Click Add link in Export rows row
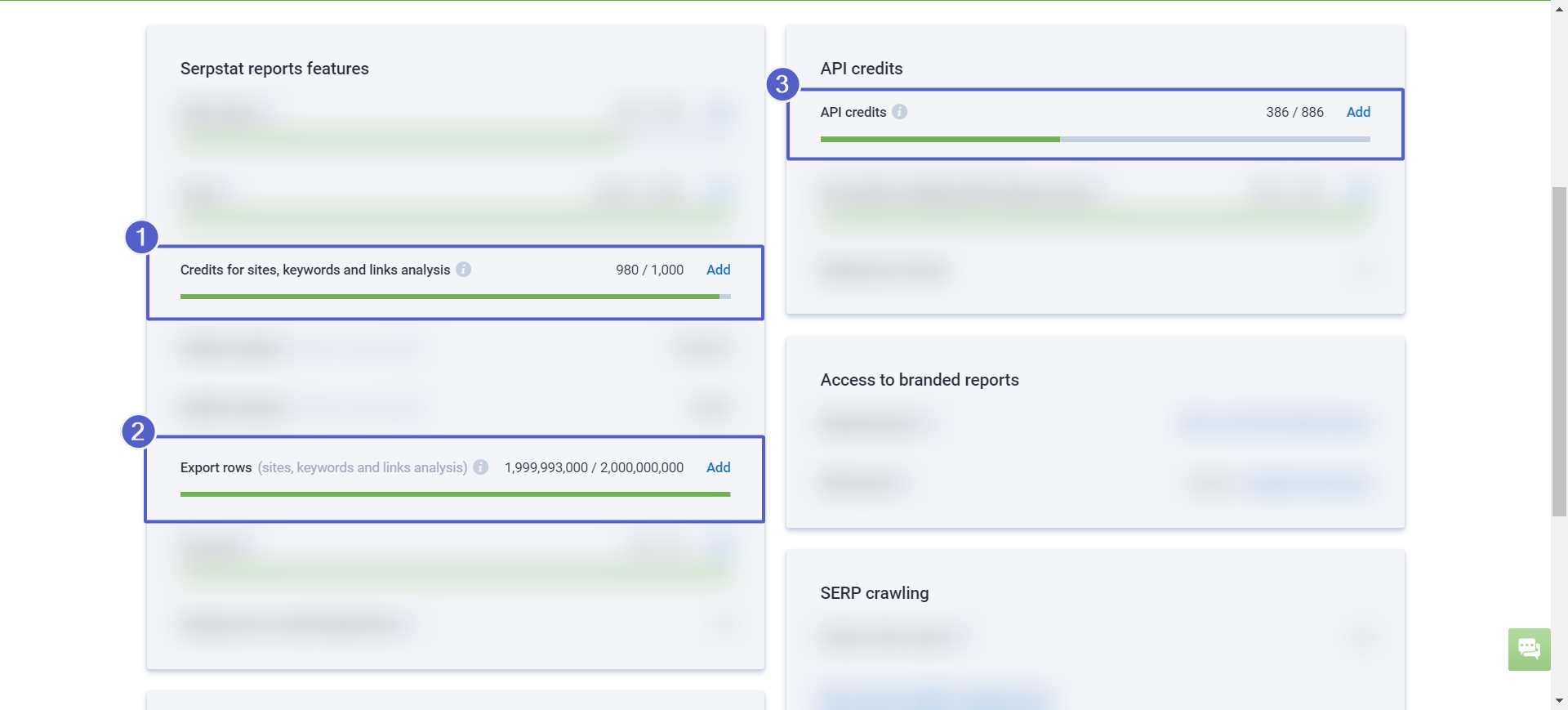1568x710 pixels. [718, 467]
